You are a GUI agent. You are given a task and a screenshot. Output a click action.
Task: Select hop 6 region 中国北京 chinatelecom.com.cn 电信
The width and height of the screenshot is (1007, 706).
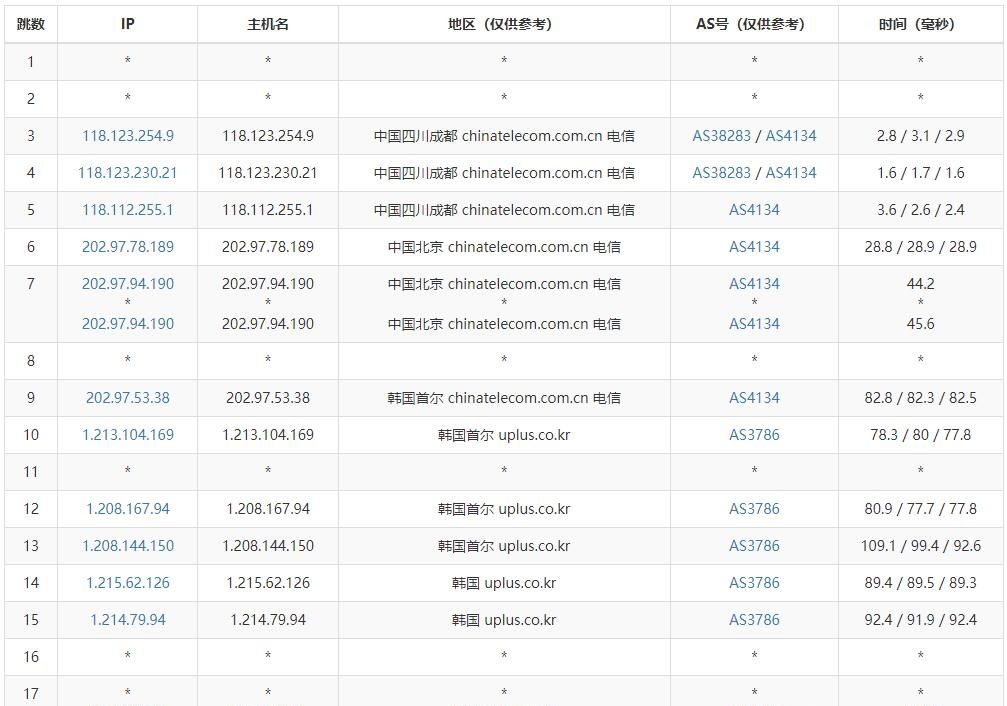(504, 247)
